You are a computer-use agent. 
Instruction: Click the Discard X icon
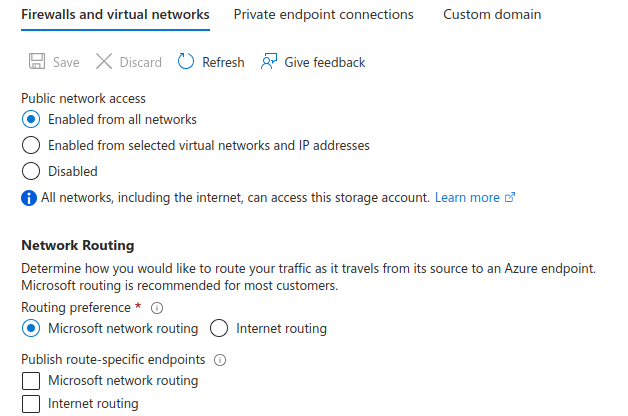coord(104,62)
